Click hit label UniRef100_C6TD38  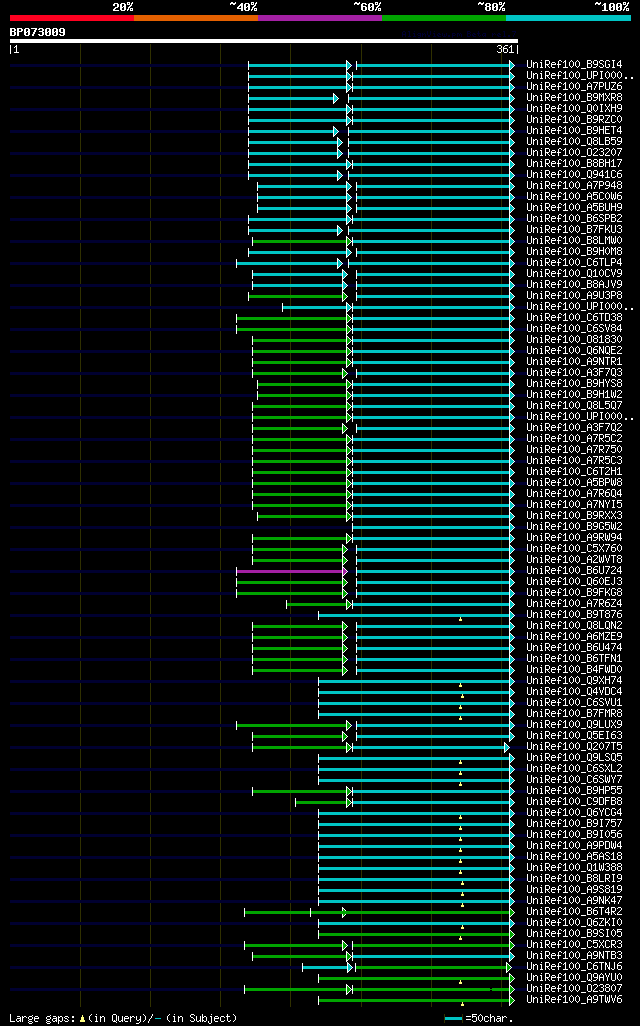pyautogui.click(x=575, y=318)
